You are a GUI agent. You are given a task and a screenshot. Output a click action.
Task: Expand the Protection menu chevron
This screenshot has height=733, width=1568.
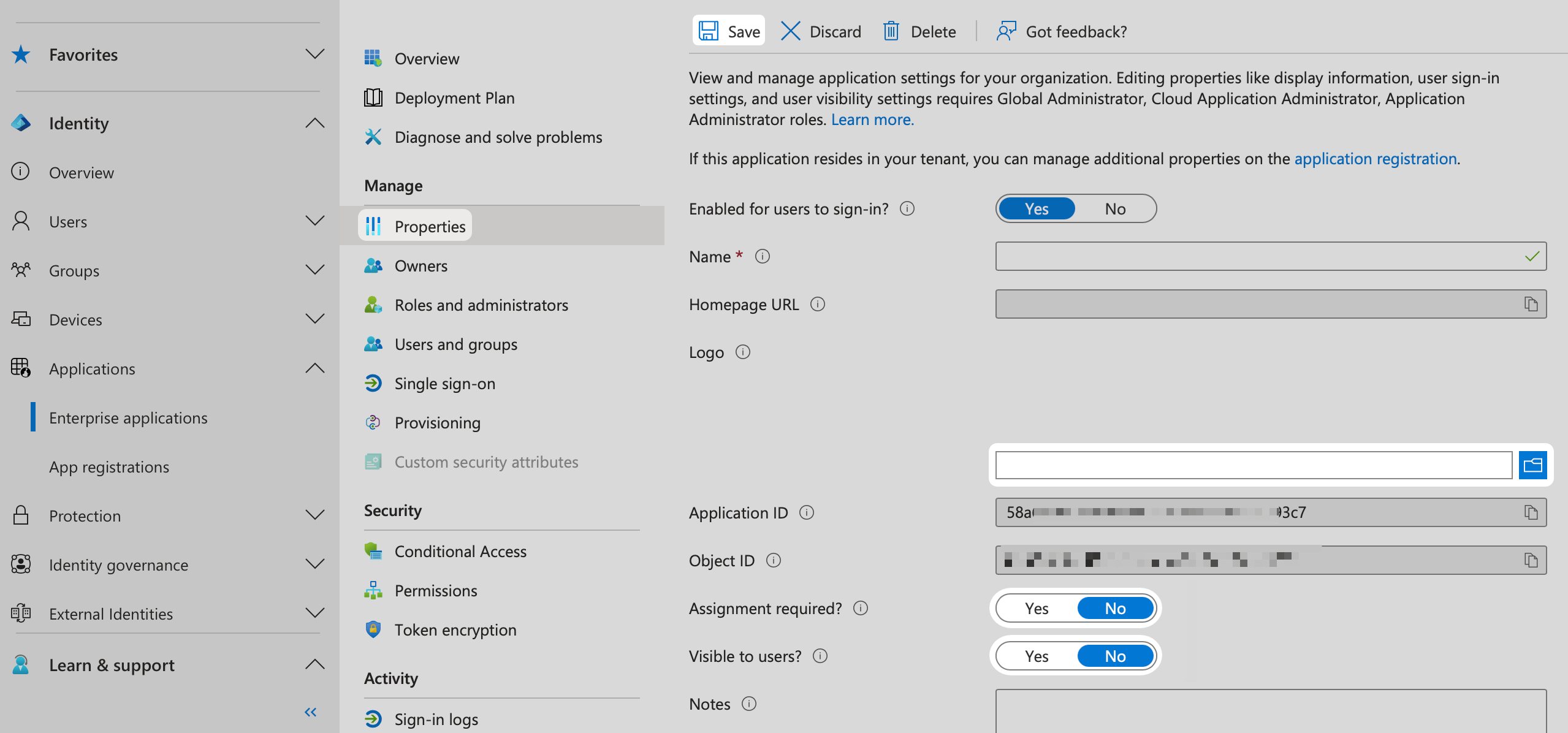315,515
